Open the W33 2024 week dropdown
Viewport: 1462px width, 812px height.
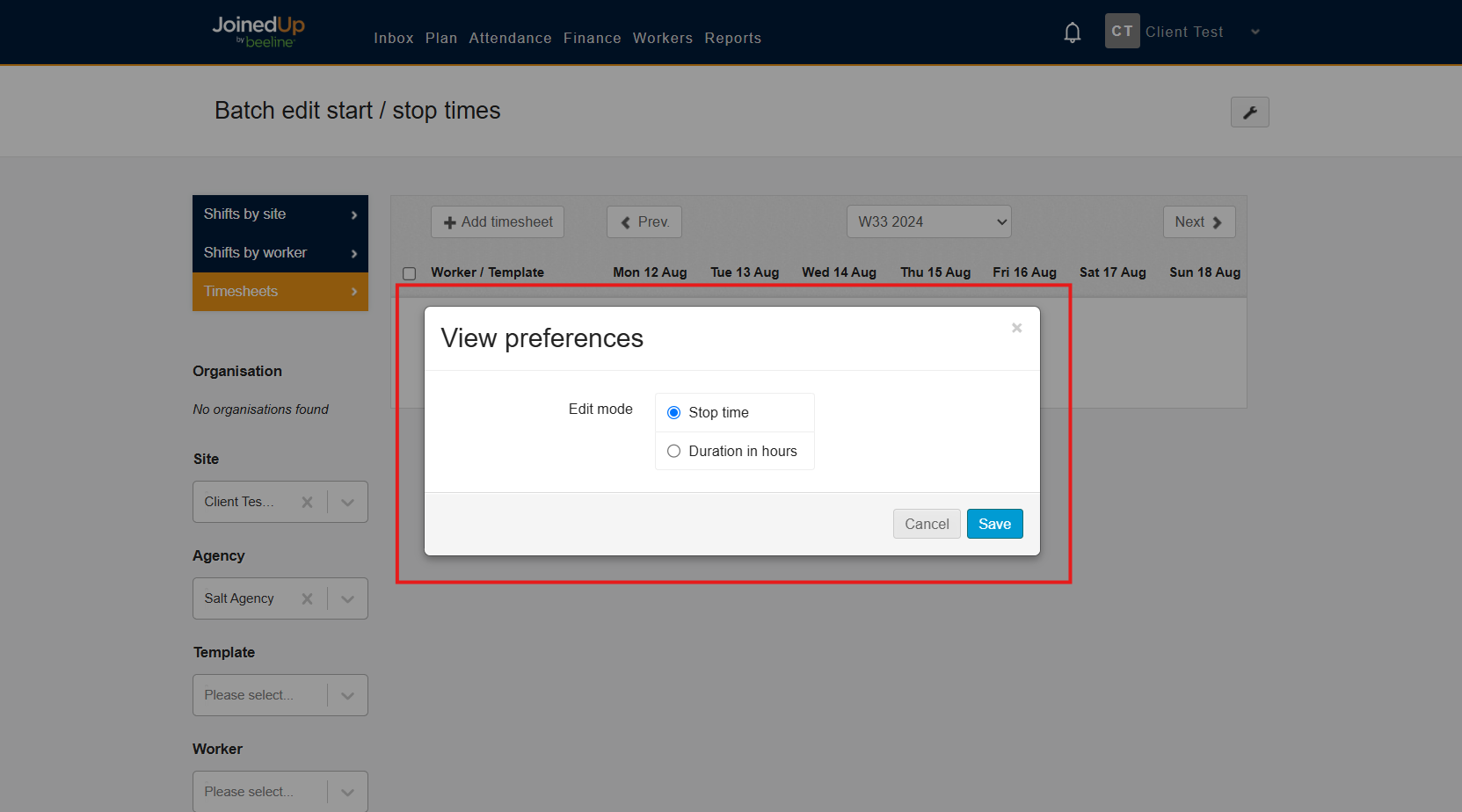pos(928,221)
